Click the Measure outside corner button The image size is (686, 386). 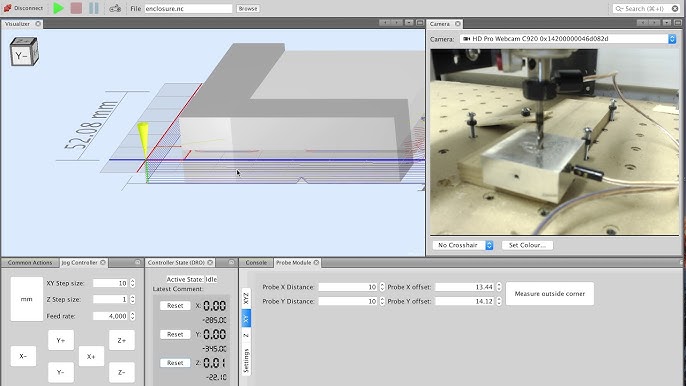click(x=550, y=294)
